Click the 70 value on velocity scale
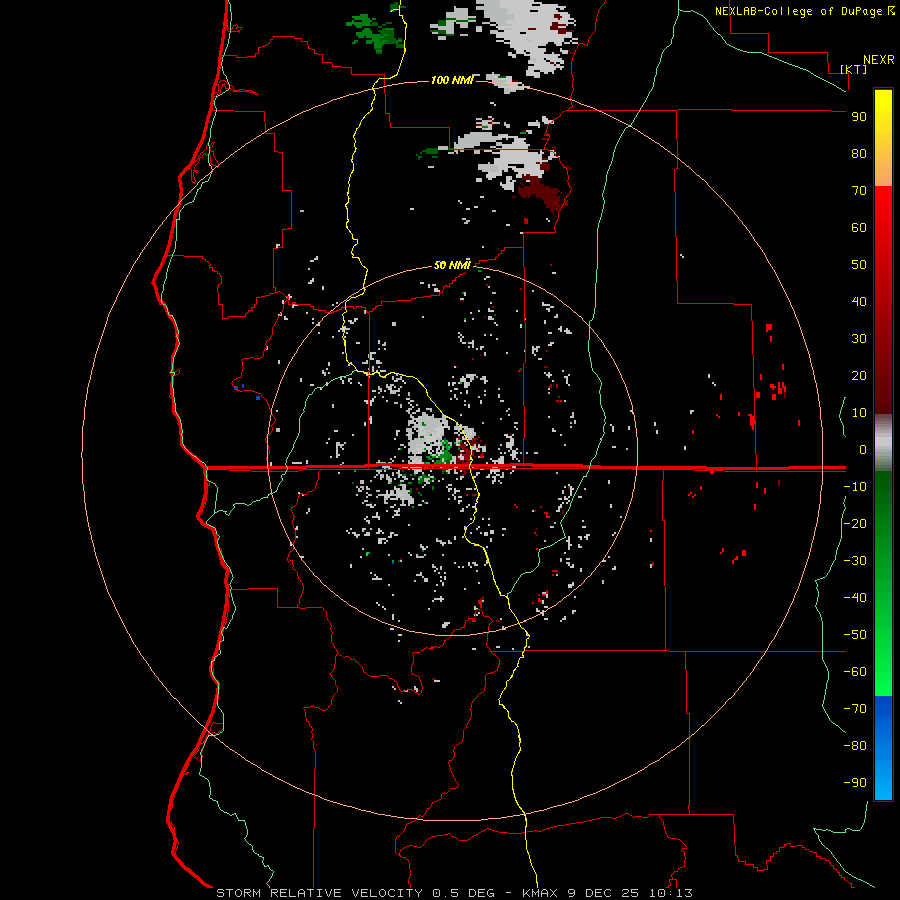The image size is (900, 900). [859, 191]
